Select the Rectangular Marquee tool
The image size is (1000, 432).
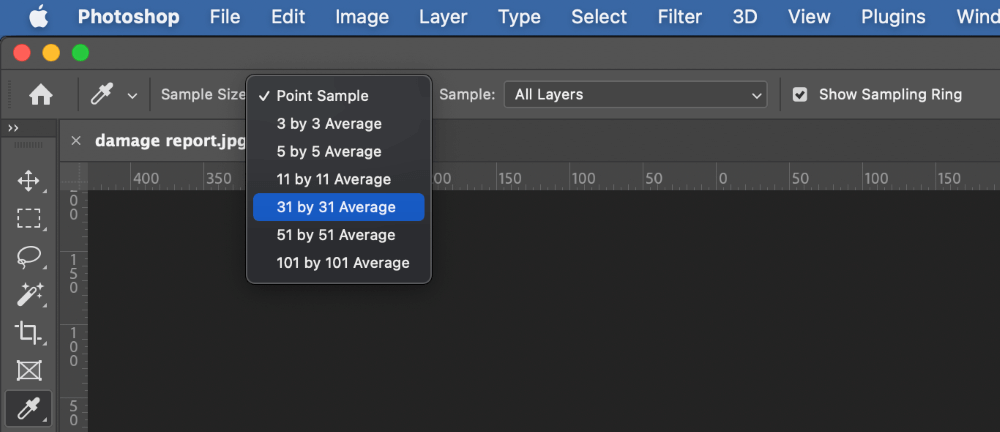pos(29,219)
